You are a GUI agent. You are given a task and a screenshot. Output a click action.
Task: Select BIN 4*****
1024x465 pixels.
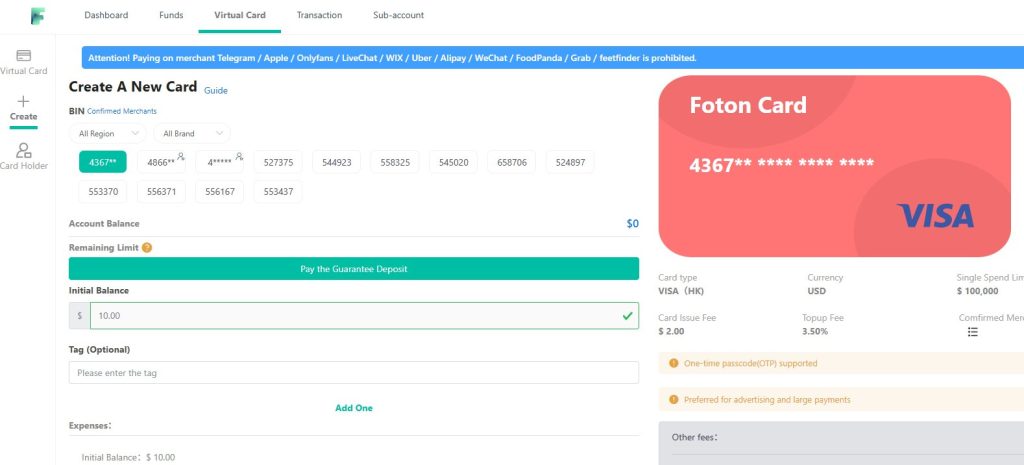coord(219,162)
